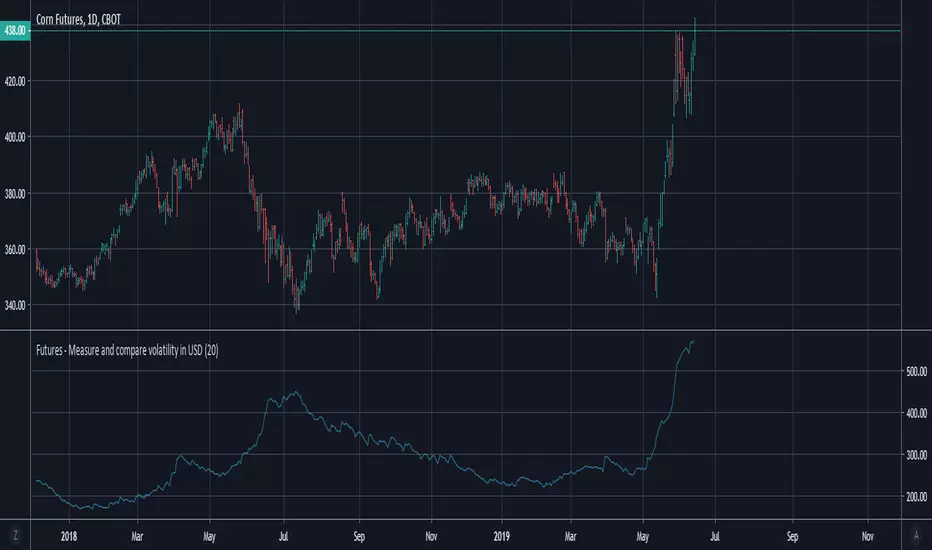Image resolution: width=932 pixels, height=550 pixels.
Task: Open the Futures volatility in USD (20) indicator legend
Action: [x=127, y=350]
